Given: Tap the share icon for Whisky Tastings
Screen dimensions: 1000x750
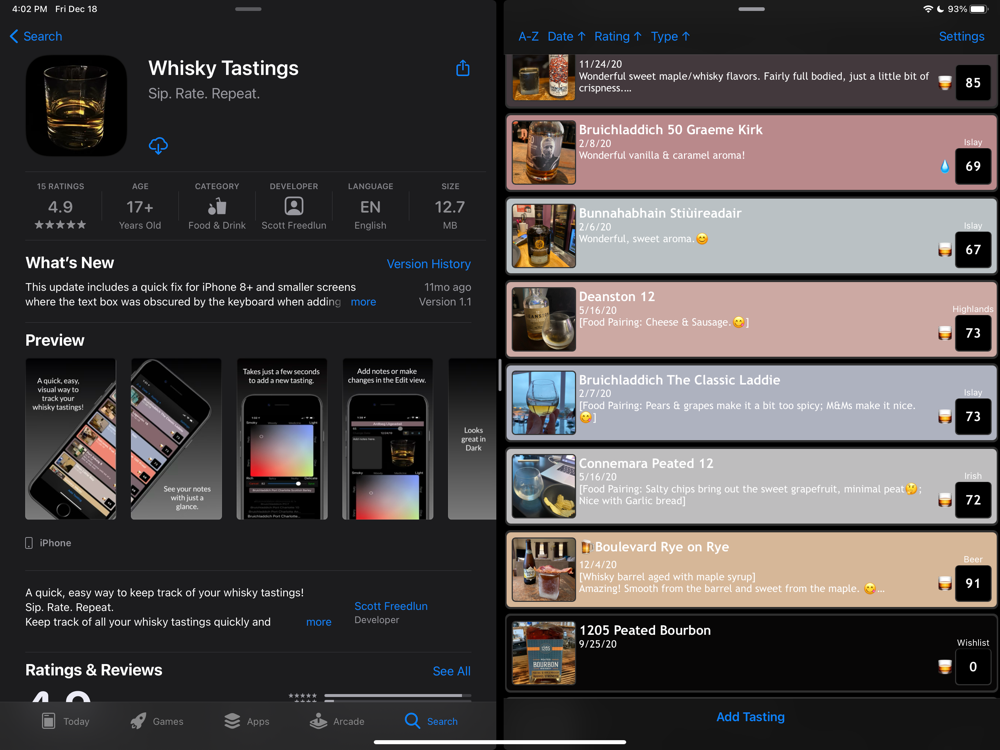Looking at the screenshot, I should tap(463, 68).
